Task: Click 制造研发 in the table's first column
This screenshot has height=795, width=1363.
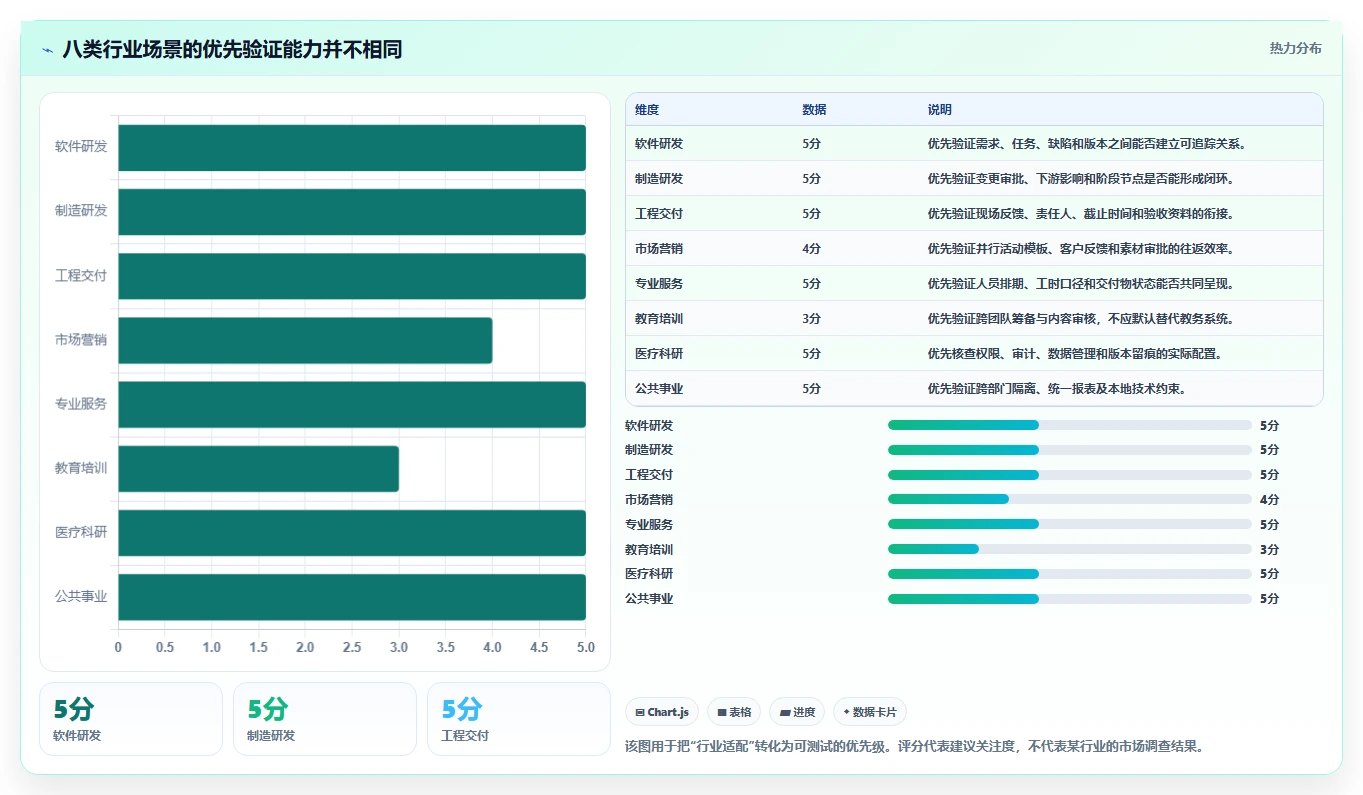Action: [x=659, y=179]
